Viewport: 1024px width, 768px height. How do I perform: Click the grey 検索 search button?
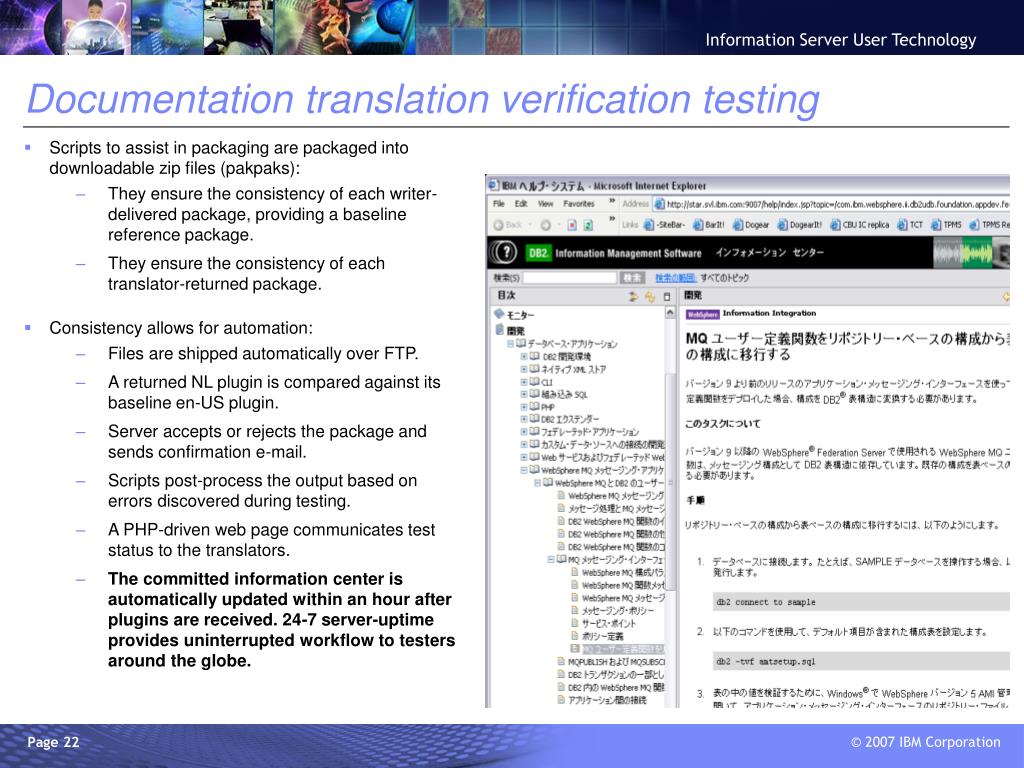click(x=633, y=278)
